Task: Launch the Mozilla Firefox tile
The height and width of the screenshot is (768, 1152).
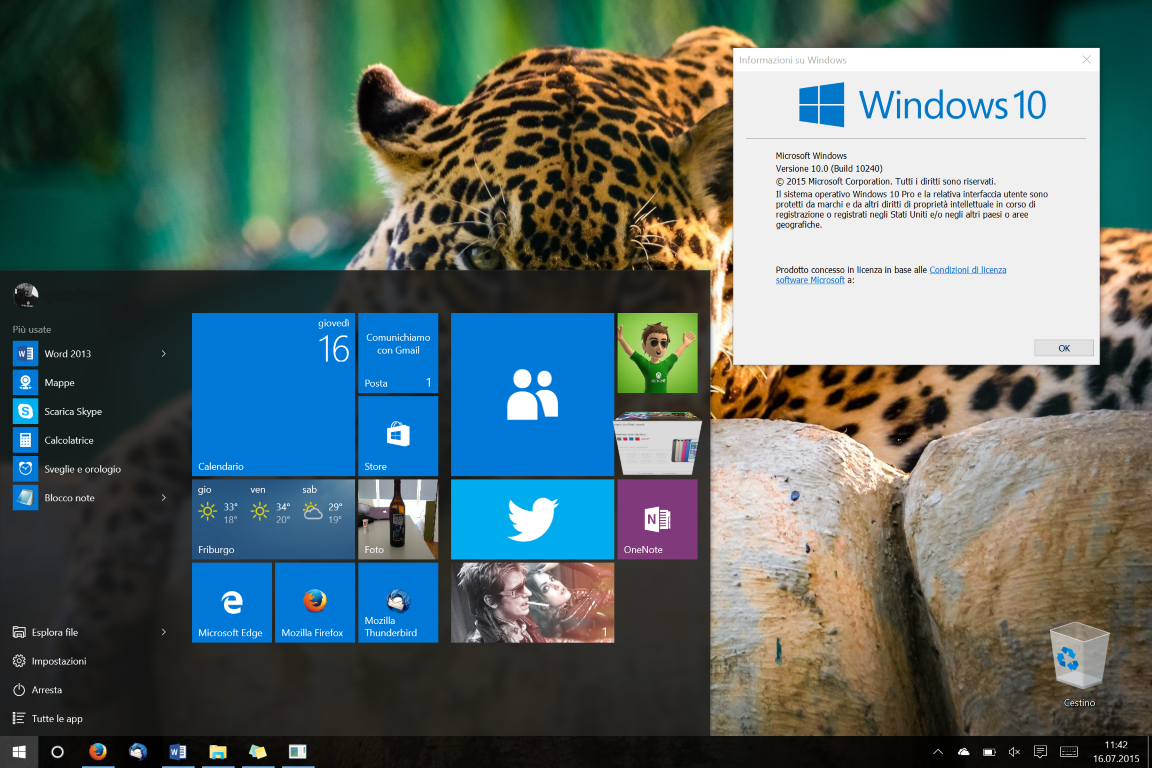Action: click(x=315, y=603)
